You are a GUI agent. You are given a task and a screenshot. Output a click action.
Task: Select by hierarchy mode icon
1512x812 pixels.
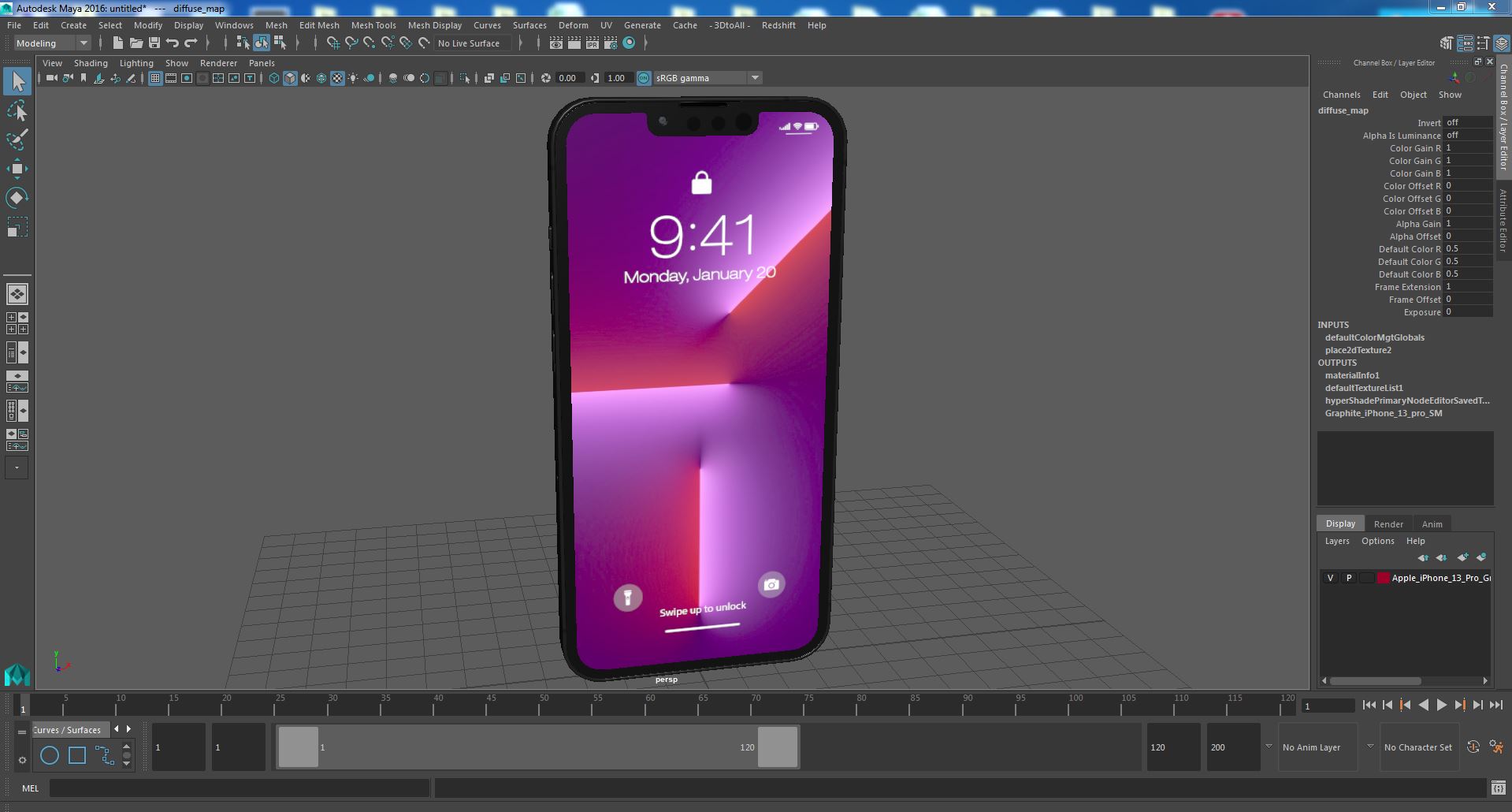(x=243, y=43)
